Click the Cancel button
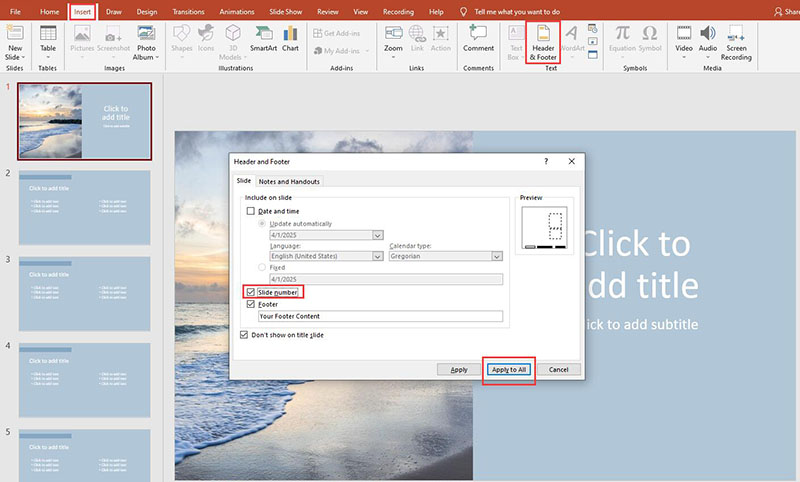Screen dimensions: 800x482 coord(559,370)
